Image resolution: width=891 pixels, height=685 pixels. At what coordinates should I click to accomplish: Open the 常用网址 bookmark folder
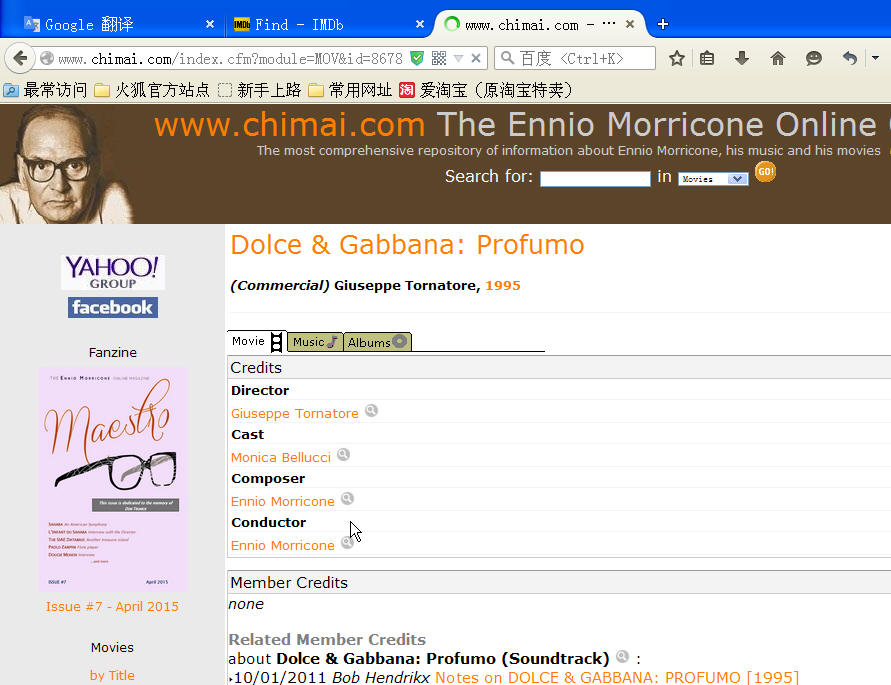pyautogui.click(x=350, y=90)
